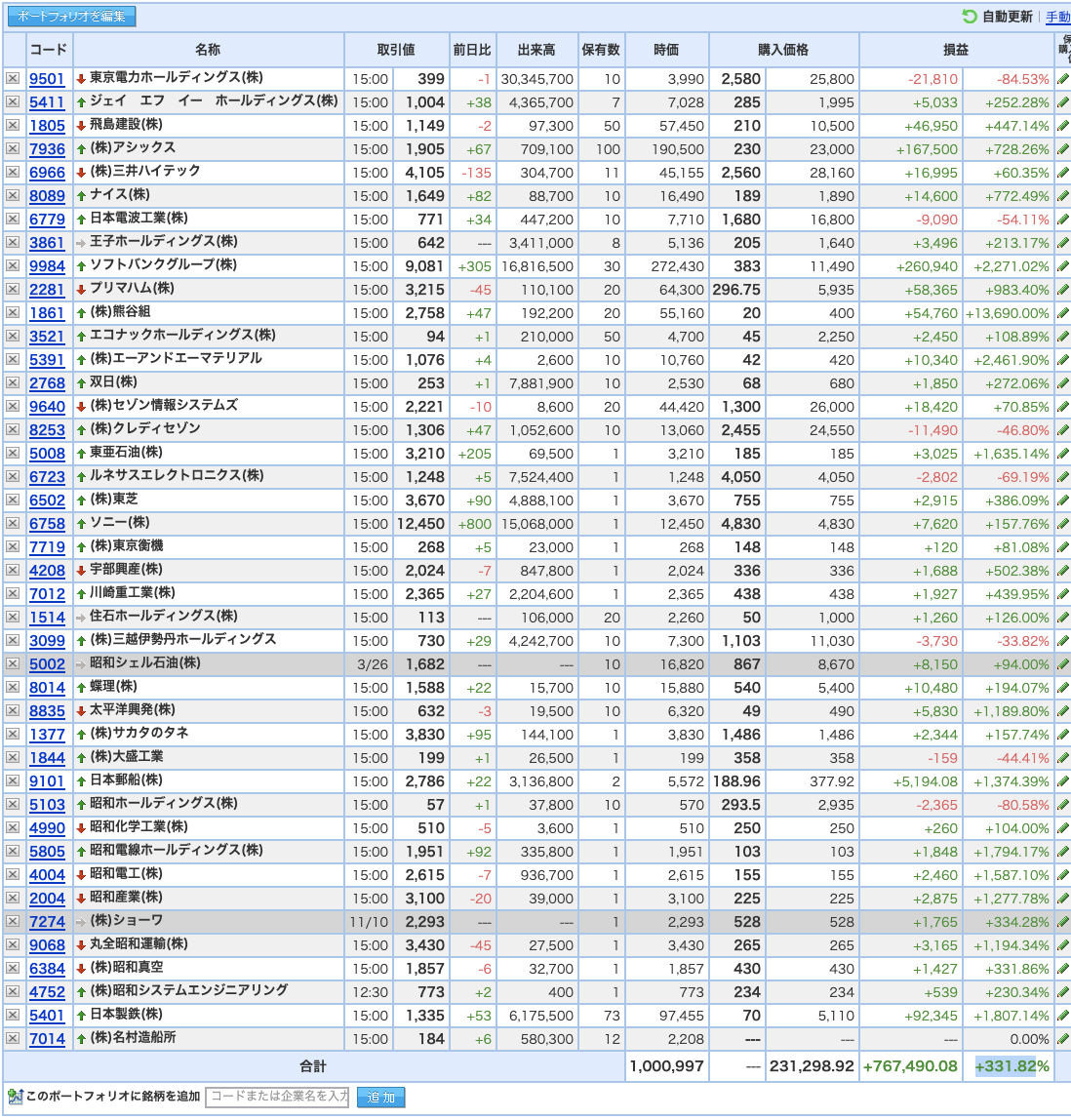1071x1120 pixels.
Task: Click total purchase cost 231,298.92
Action: click(812, 1066)
